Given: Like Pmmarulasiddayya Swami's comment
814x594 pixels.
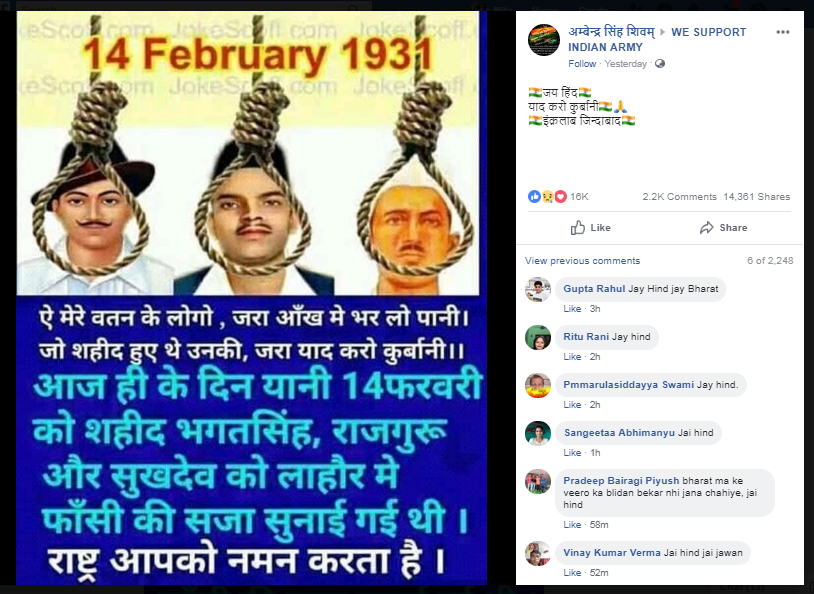Looking at the screenshot, I should tap(572, 405).
